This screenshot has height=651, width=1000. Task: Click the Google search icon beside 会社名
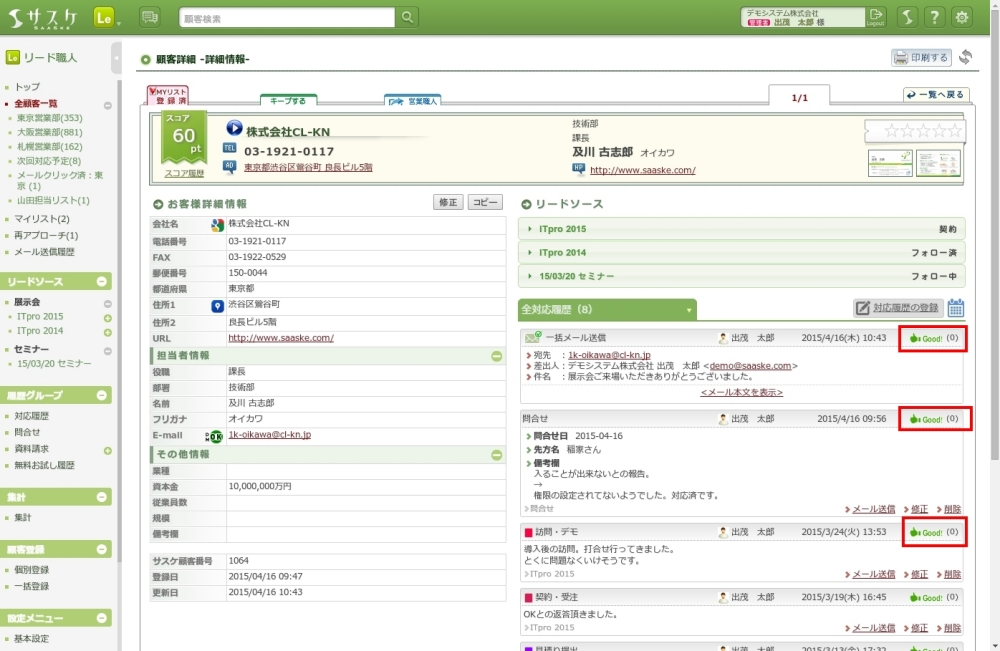tap(217, 223)
